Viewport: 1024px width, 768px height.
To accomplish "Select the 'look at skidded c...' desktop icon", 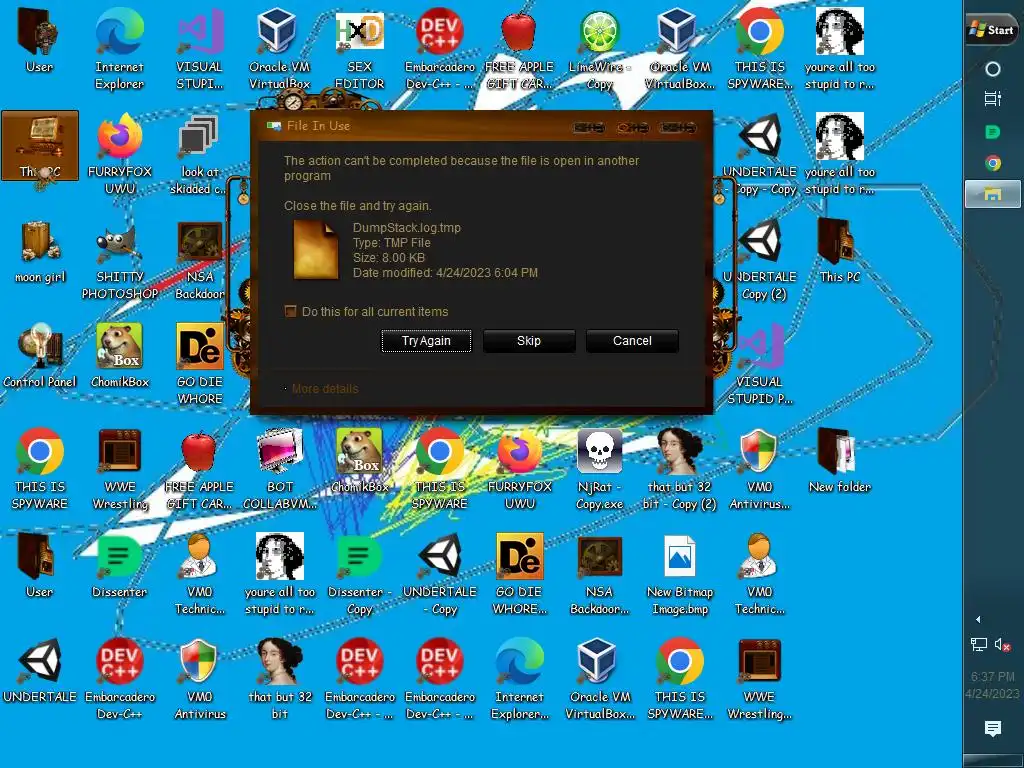I will click(199, 155).
